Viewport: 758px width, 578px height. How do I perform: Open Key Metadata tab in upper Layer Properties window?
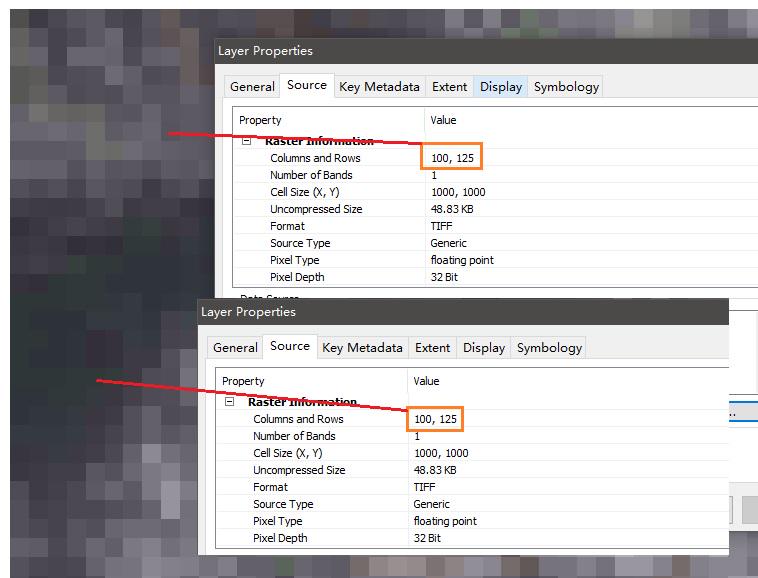point(379,87)
